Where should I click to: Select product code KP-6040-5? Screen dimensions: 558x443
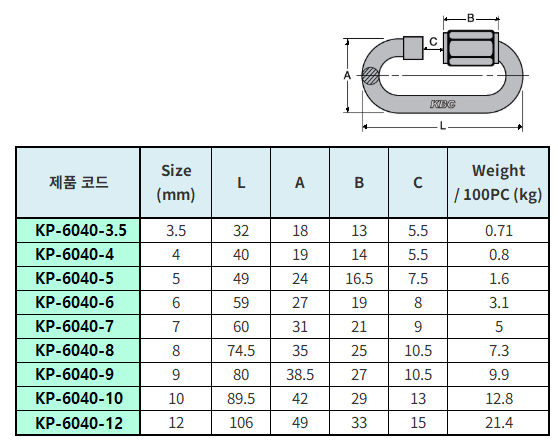coord(74,278)
